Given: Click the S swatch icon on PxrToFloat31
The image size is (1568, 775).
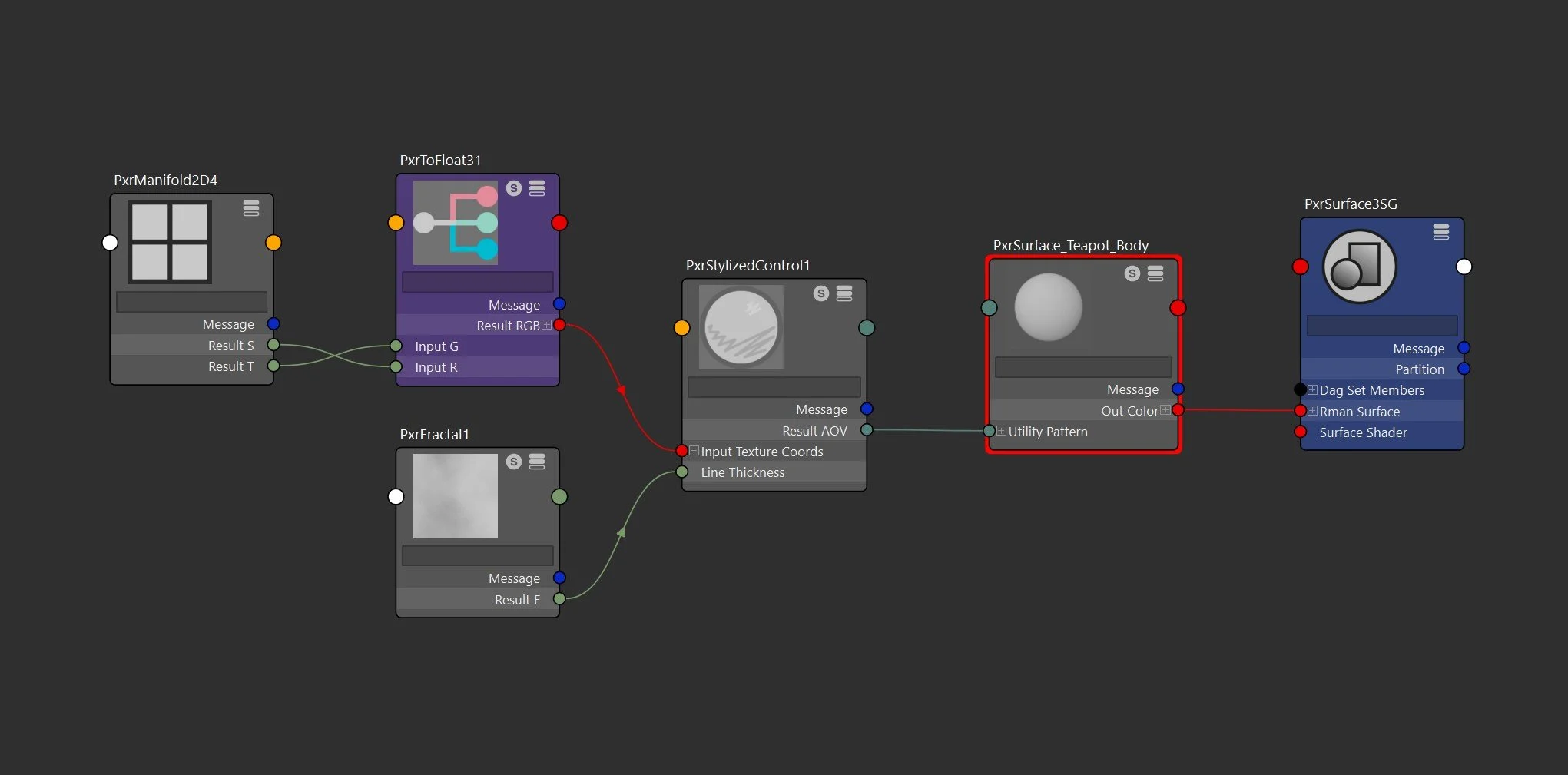Looking at the screenshot, I should pyautogui.click(x=513, y=188).
